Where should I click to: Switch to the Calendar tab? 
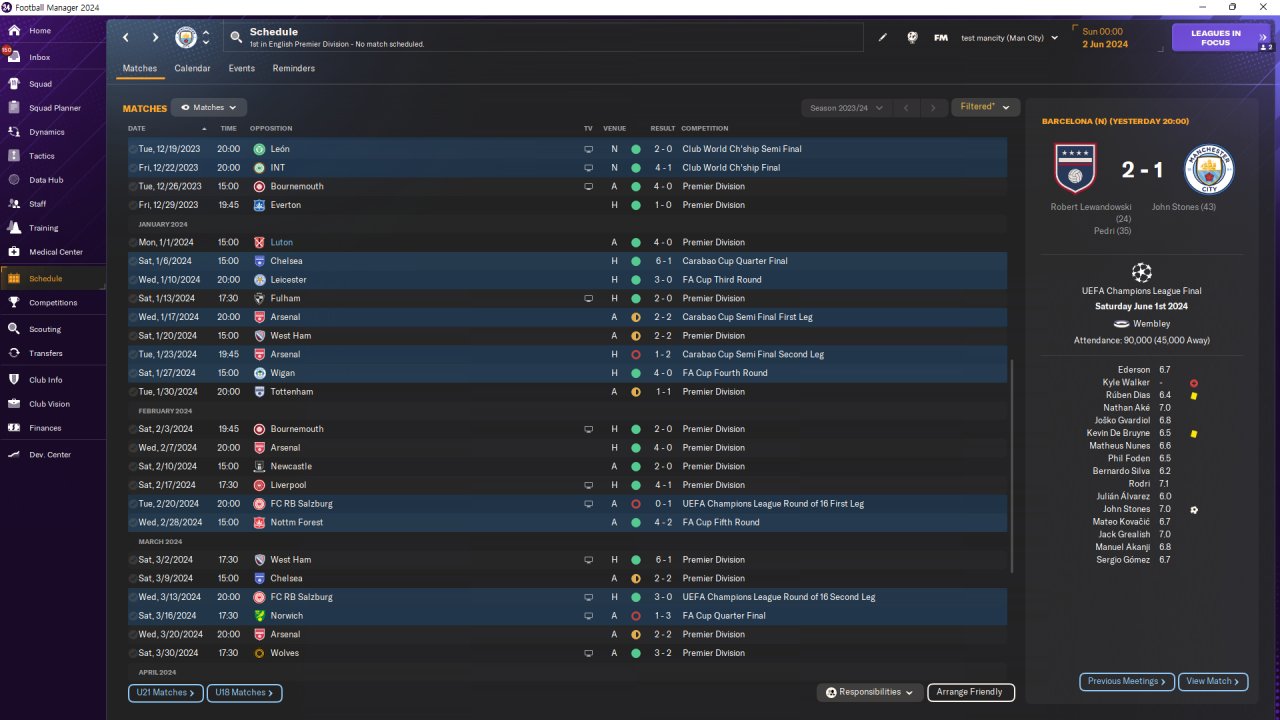pyautogui.click(x=192, y=68)
